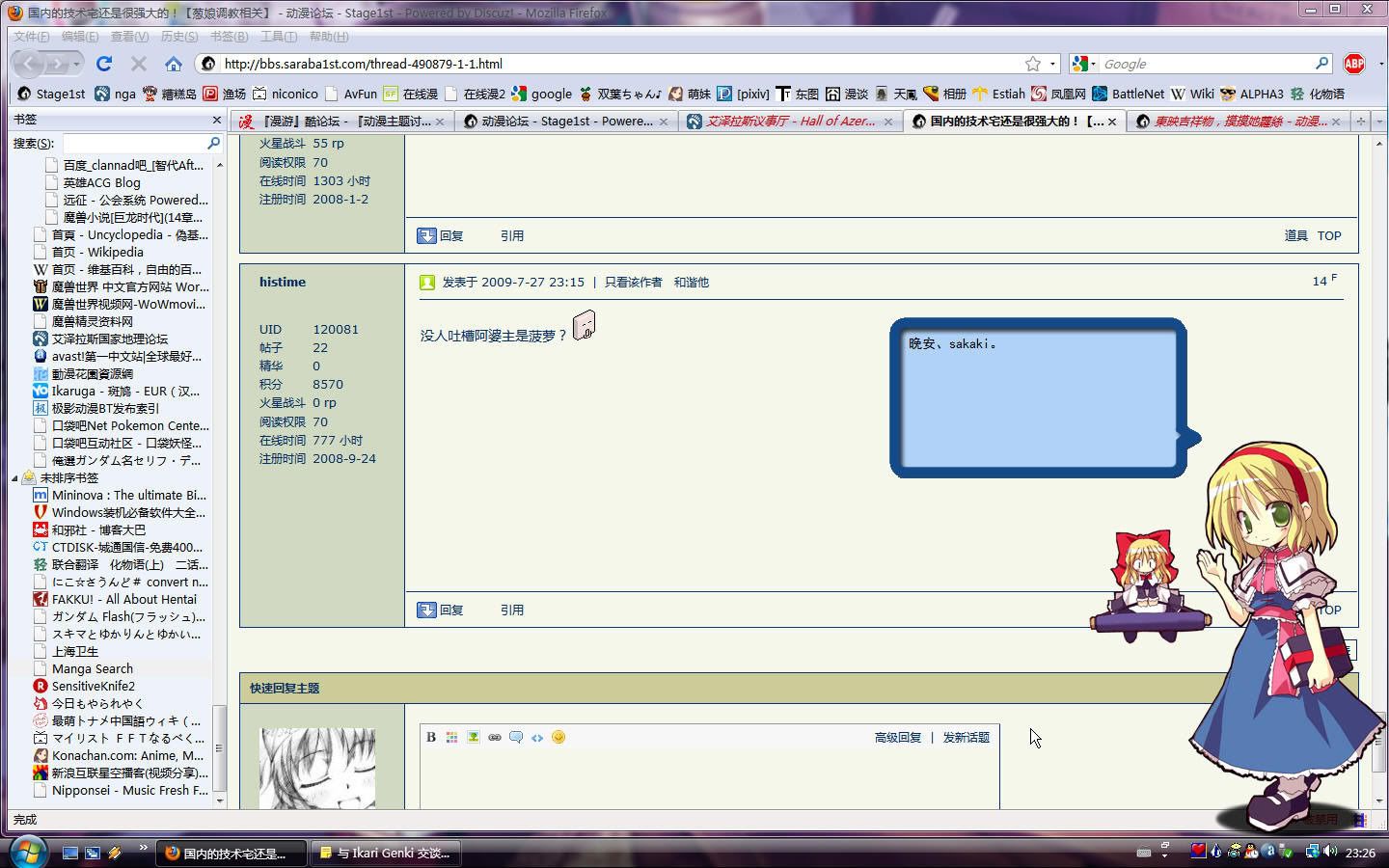Collapse the 未排序书签 folder

pyautogui.click(x=14, y=478)
